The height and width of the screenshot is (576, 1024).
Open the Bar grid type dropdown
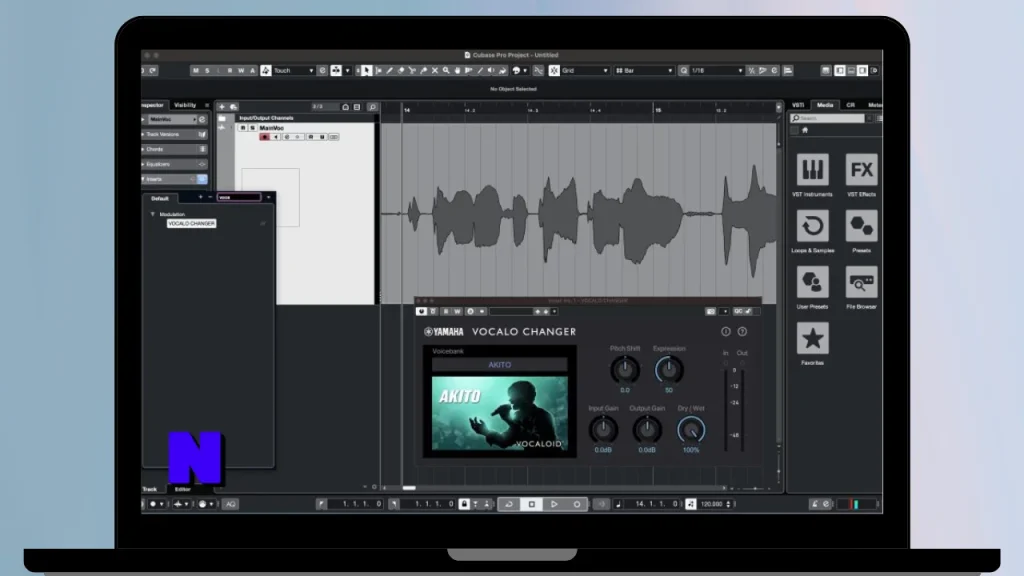[x=644, y=71]
